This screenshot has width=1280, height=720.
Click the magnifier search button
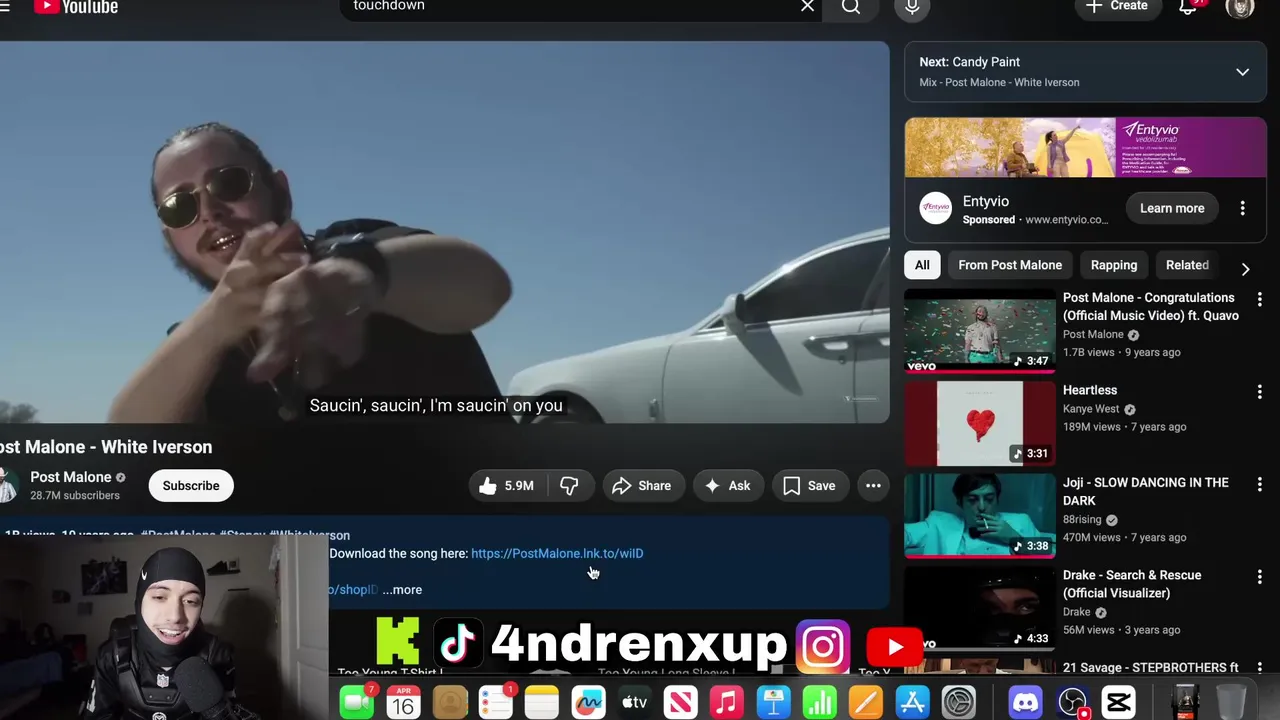[851, 7]
